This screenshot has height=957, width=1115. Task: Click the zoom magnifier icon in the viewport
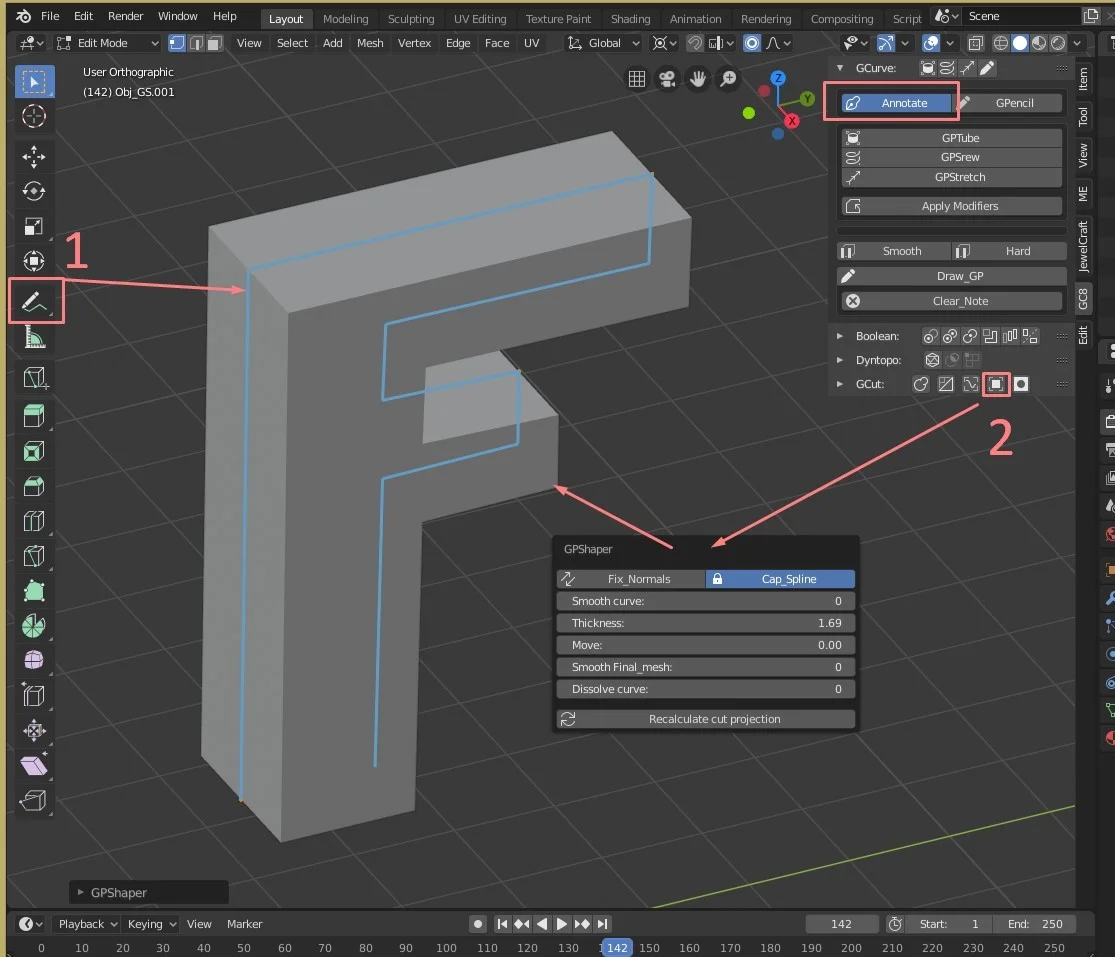pyautogui.click(x=728, y=79)
